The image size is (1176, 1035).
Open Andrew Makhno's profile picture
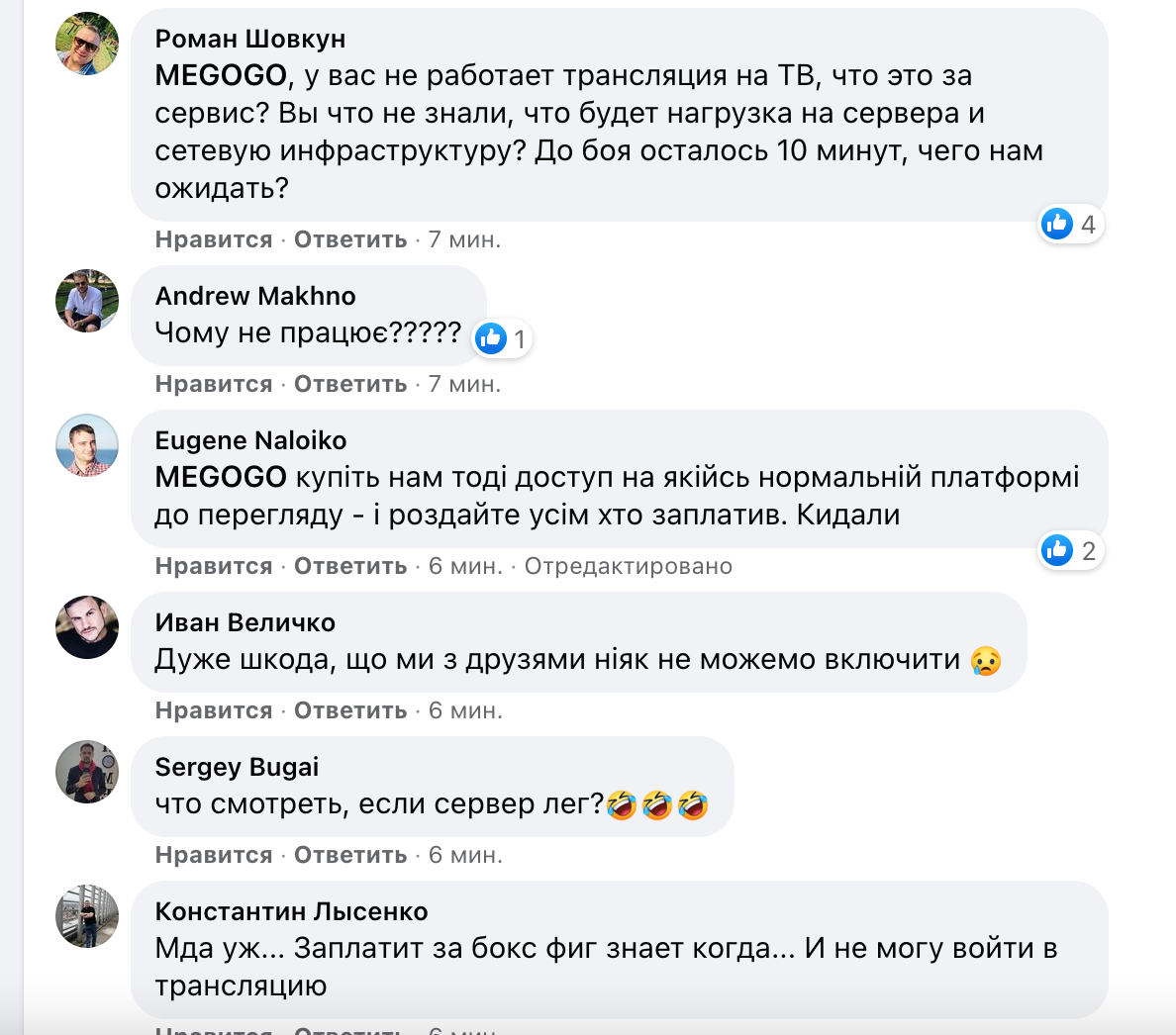tap(86, 299)
